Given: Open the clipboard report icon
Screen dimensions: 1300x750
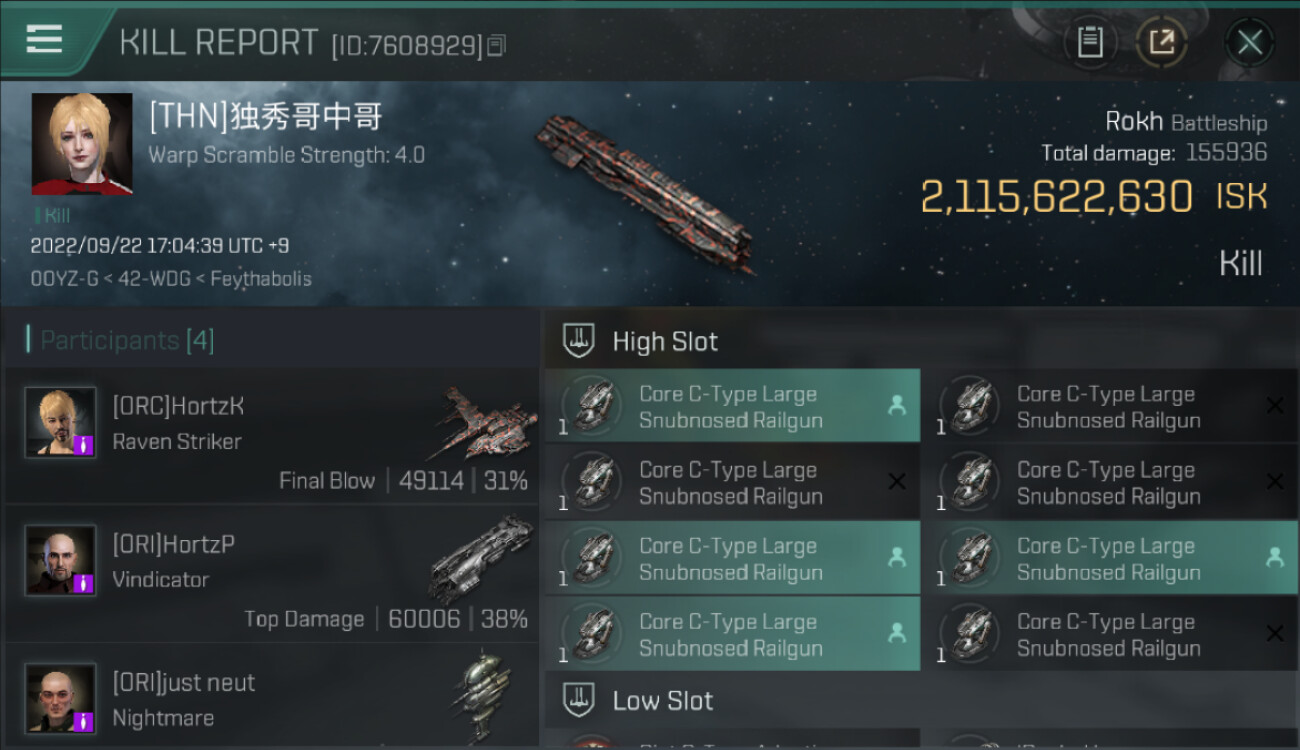Looking at the screenshot, I should [x=1090, y=42].
